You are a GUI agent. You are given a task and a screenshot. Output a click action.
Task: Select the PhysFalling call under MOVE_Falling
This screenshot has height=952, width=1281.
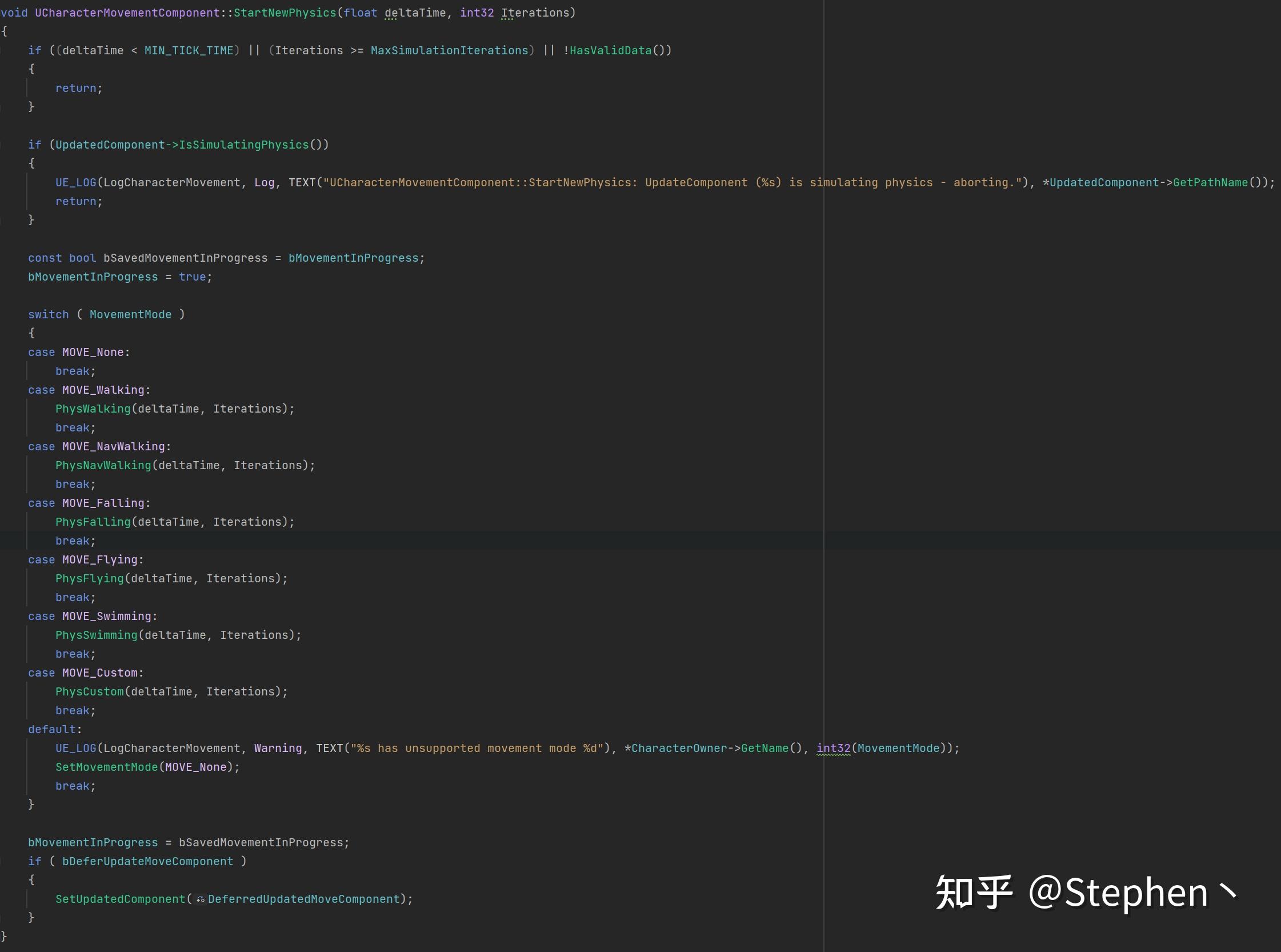(x=92, y=522)
